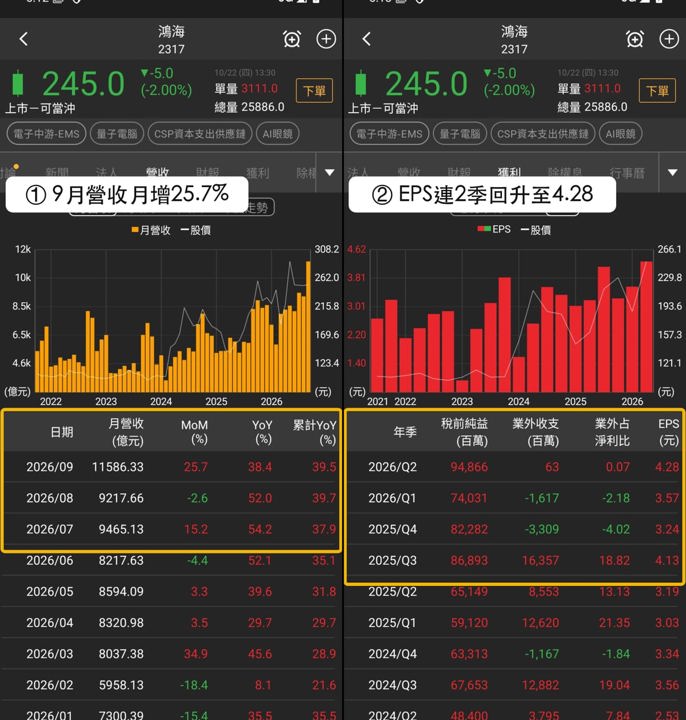Image resolution: width=686 pixels, height=720 pixels.
Task: Sort by YoY (%) column header
Action: [262, 432]
